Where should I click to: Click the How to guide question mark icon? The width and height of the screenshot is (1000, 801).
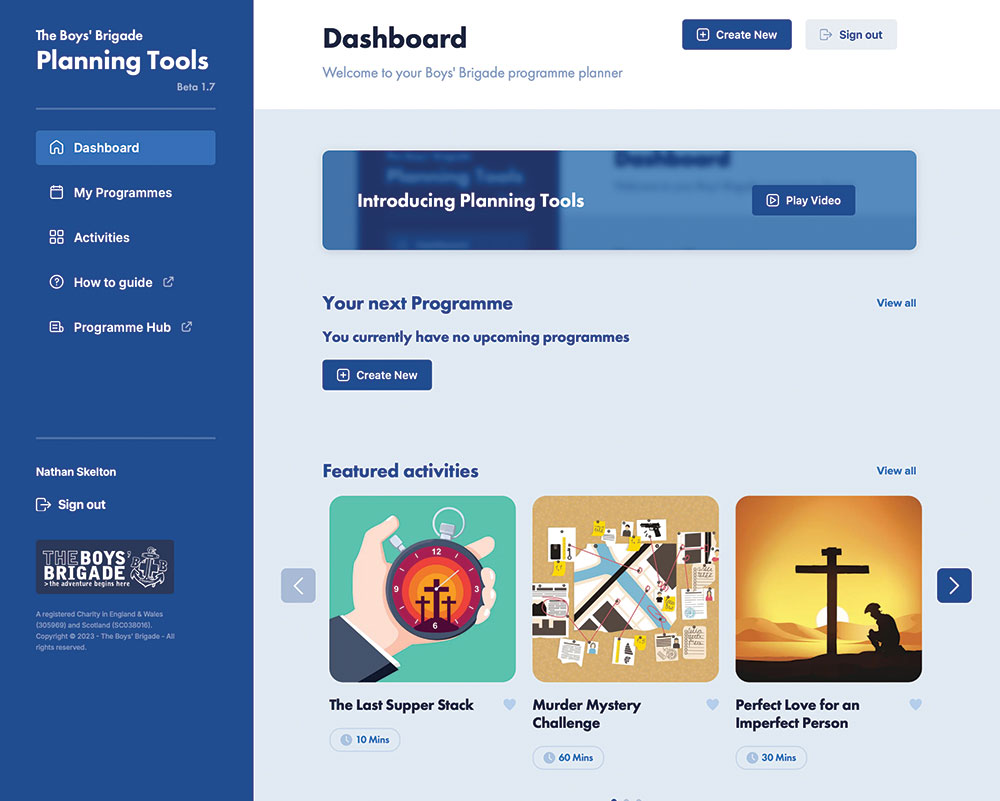point(57,282)
